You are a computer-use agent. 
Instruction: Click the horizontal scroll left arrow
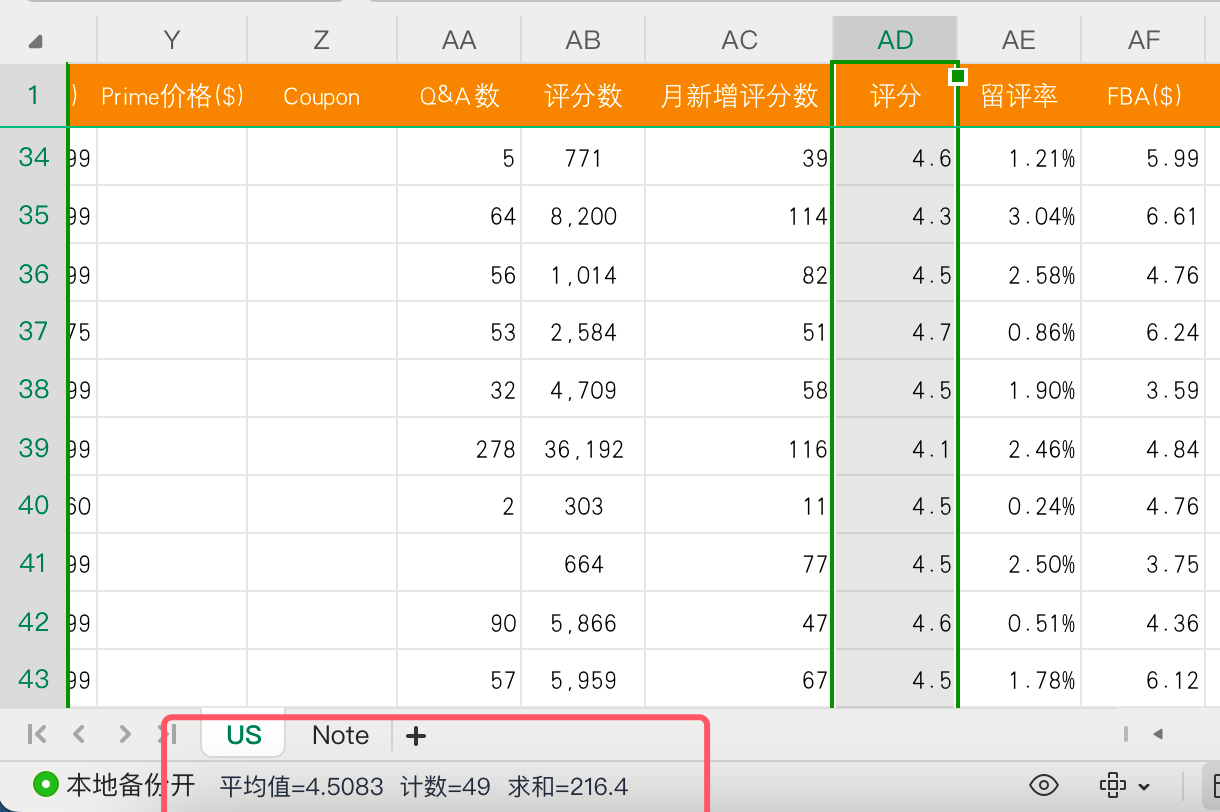[1158, 734]
